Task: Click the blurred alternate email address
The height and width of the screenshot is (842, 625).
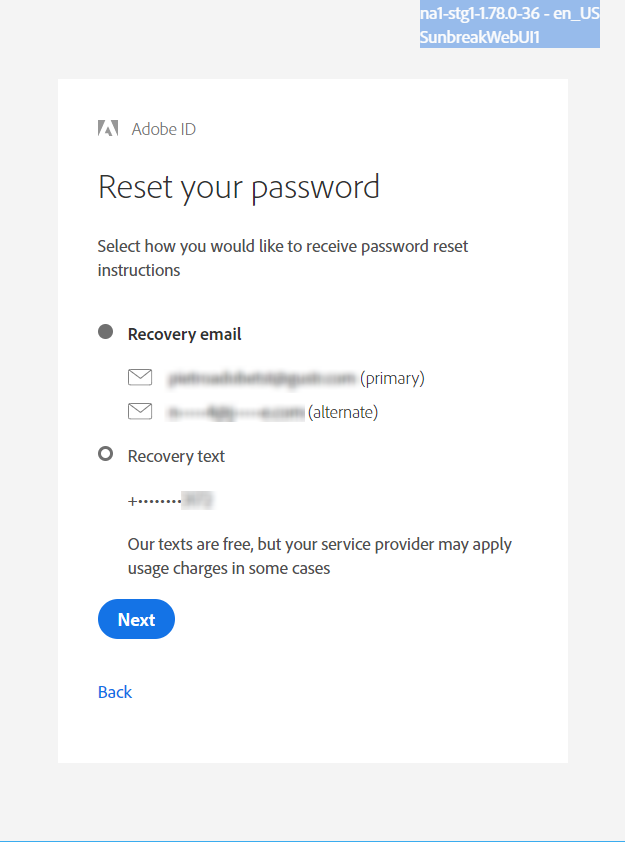Action: pyautogui.click(x=236, y=412)
